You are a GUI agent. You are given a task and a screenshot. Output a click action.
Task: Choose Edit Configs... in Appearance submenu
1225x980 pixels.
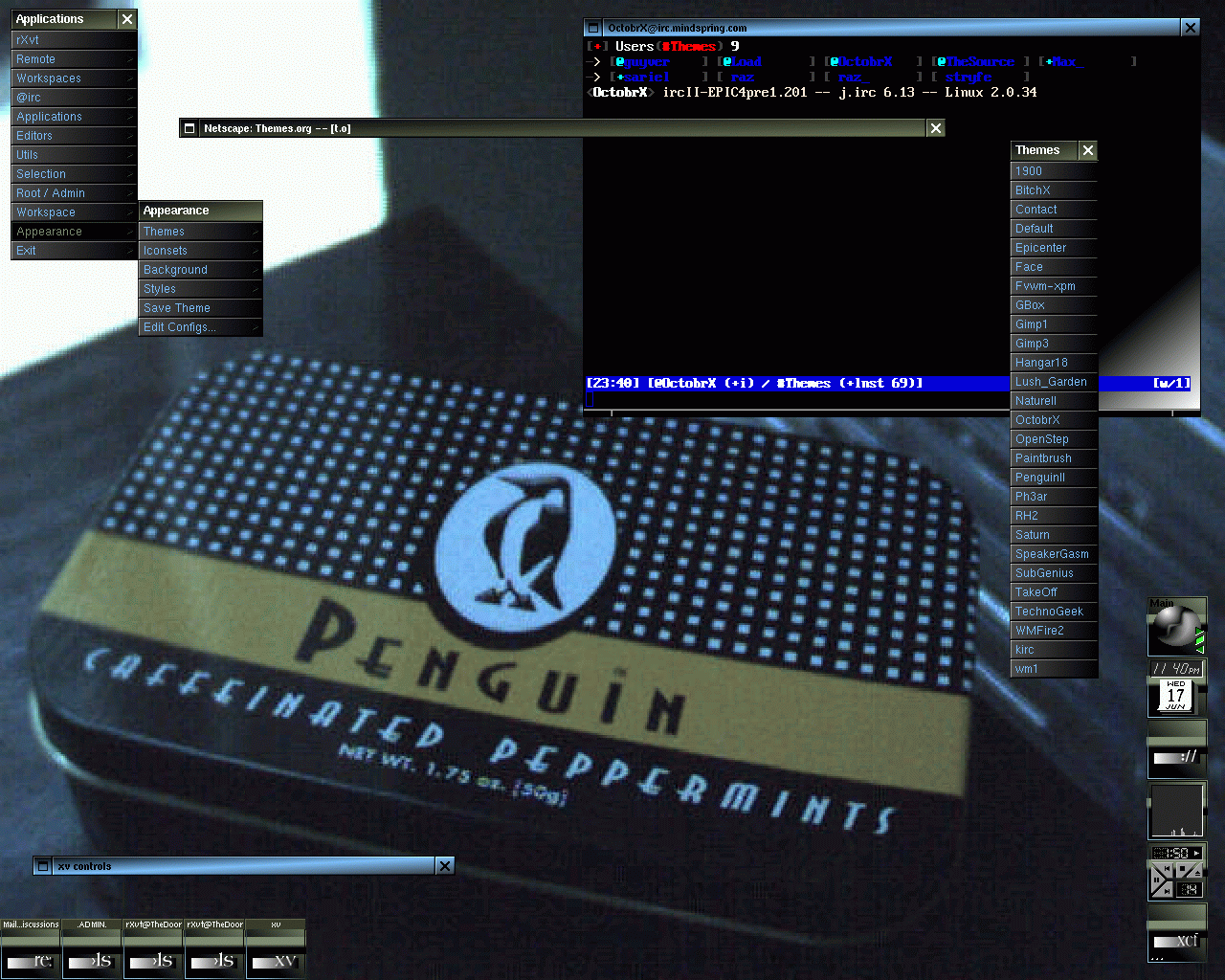click(200, 327)
